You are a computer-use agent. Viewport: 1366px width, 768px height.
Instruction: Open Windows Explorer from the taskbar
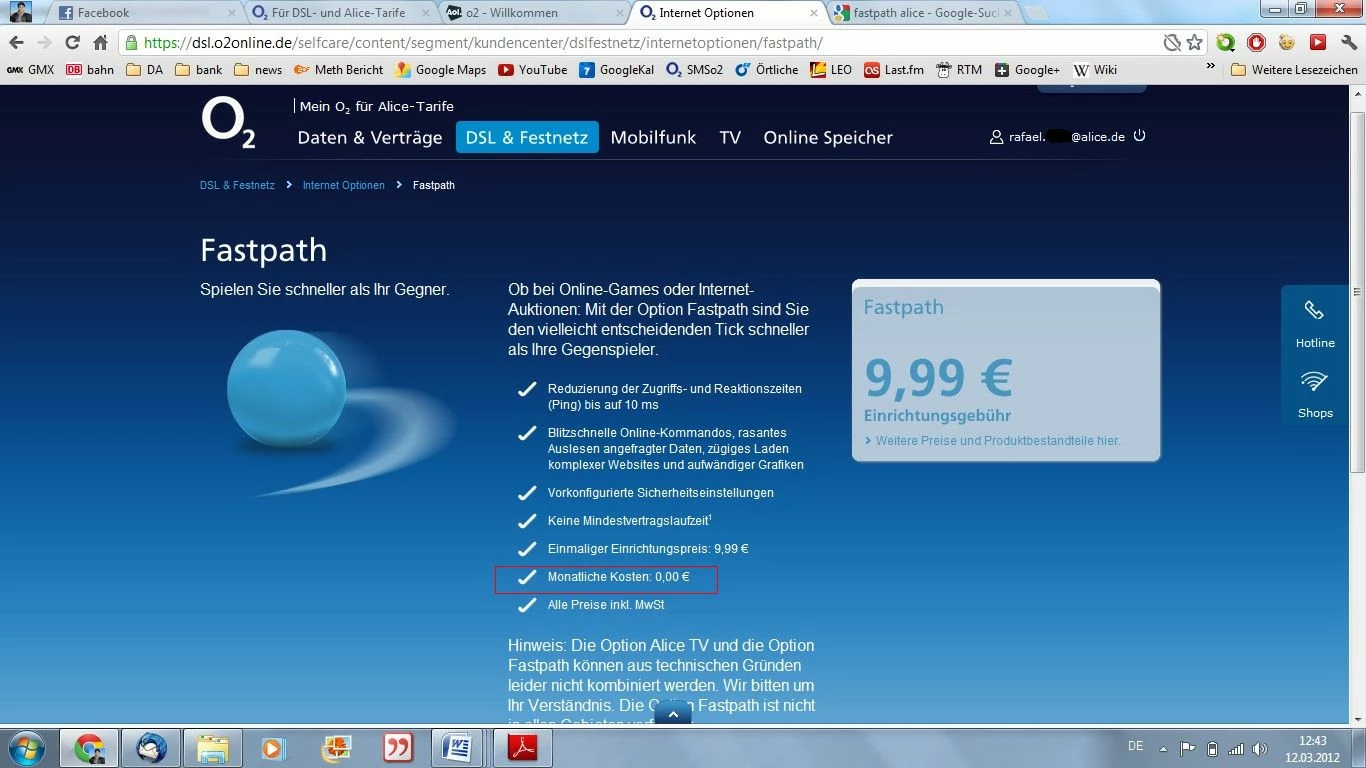[x=213, y=748]
